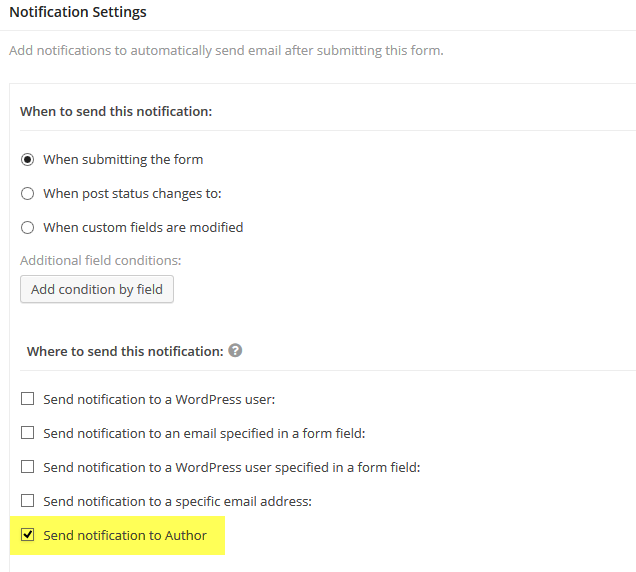Choose When post status changes to radio
Screen dimensions: 636x572
28,194
